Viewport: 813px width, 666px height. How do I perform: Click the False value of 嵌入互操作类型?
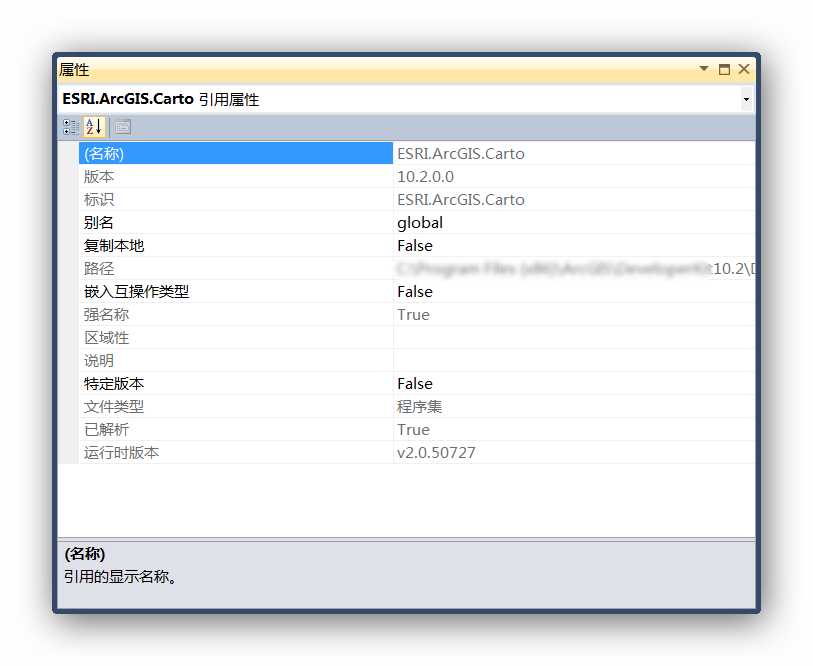pos(414,292)
